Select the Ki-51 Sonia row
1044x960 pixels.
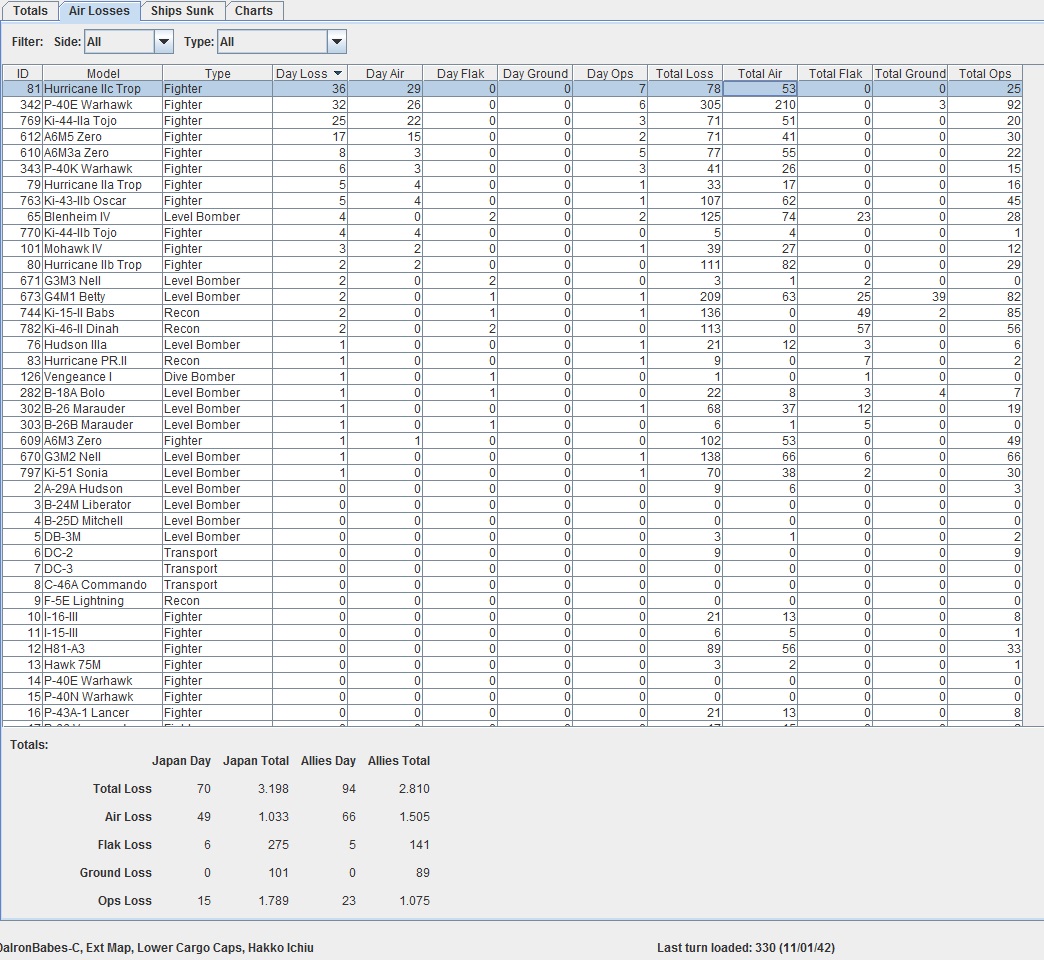pos(513,472)
